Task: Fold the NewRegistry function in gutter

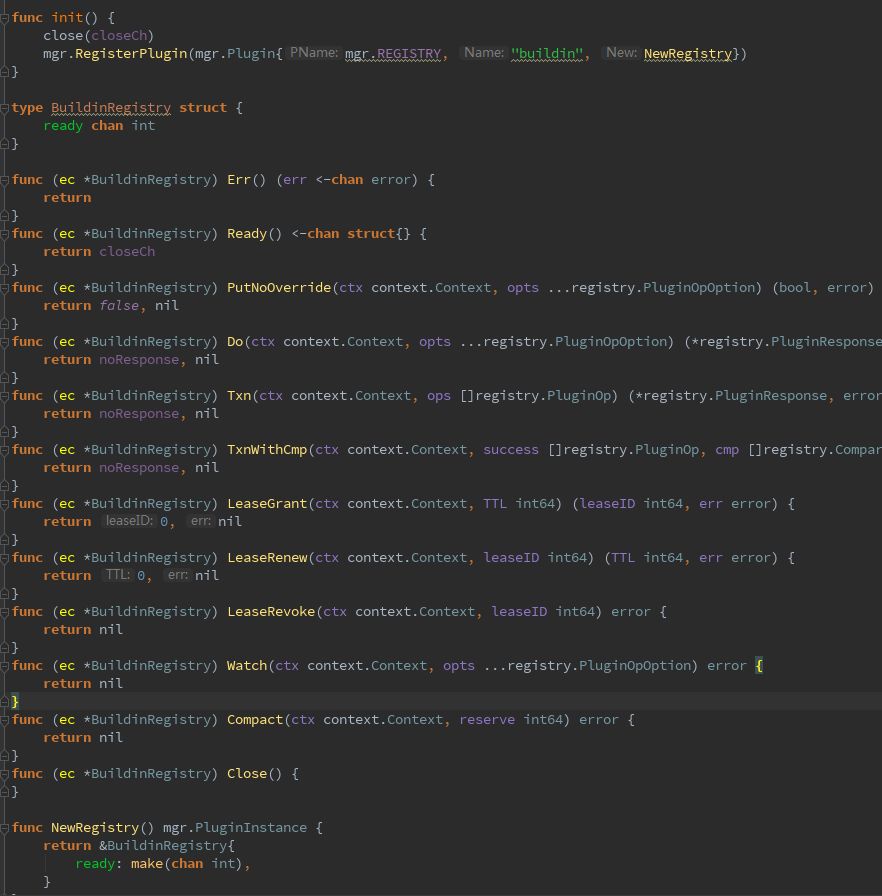Action: pyautogui.click(x=5, y=828)
